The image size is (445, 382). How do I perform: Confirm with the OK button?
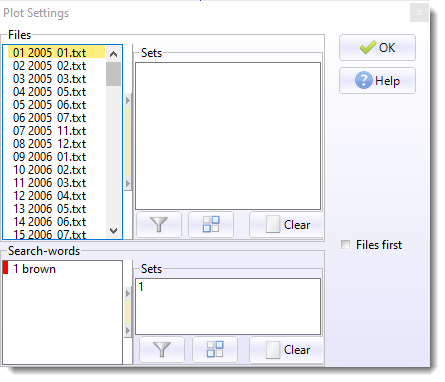(377, 47)
